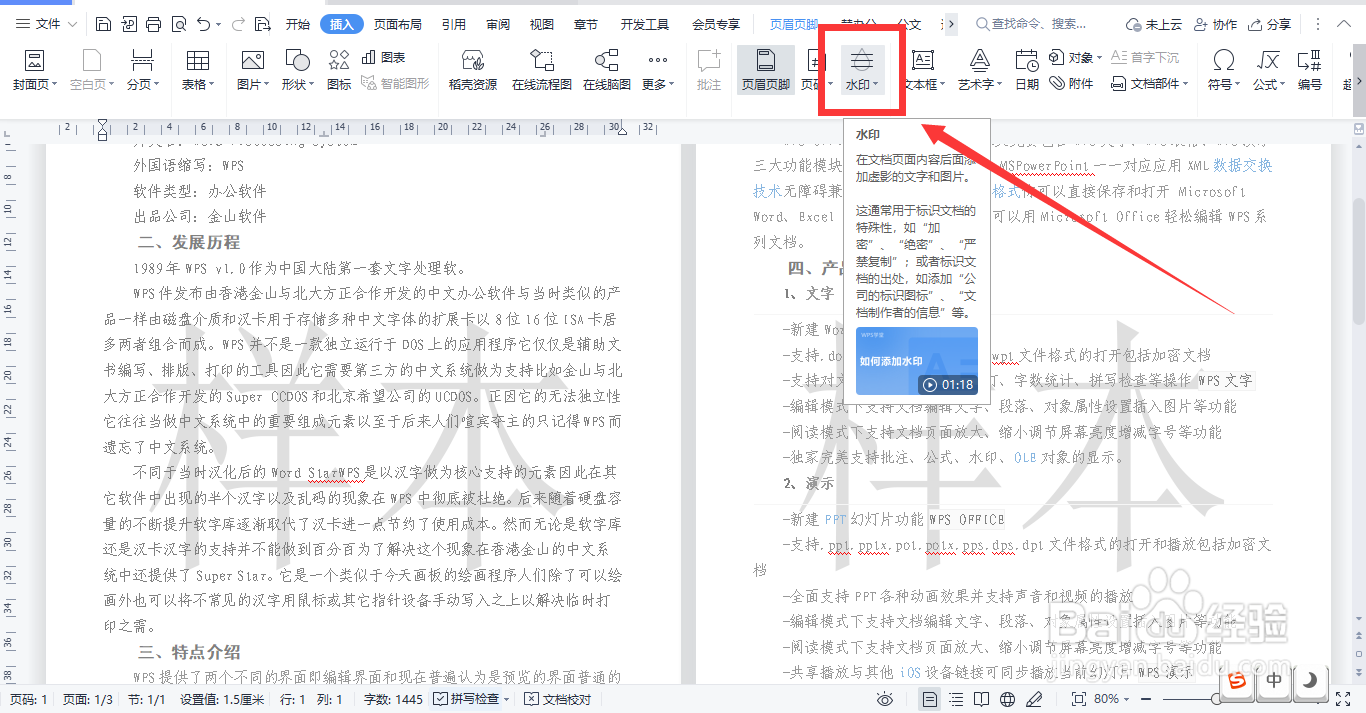The width and height of the screenshot is (1366, 713).
Task: Switch to the 视图 tab
Action: [x=542, y=24]
